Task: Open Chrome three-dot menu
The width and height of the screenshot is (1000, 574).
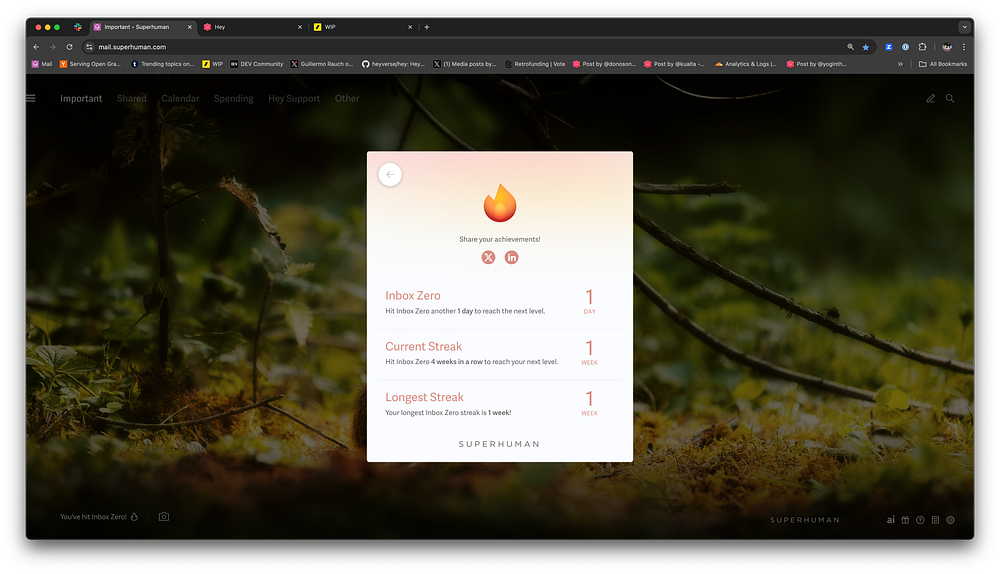Action: point(964,47)
